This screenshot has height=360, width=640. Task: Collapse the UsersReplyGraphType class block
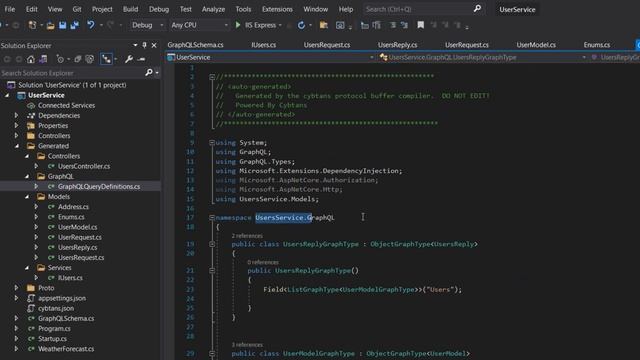(212, 244)
